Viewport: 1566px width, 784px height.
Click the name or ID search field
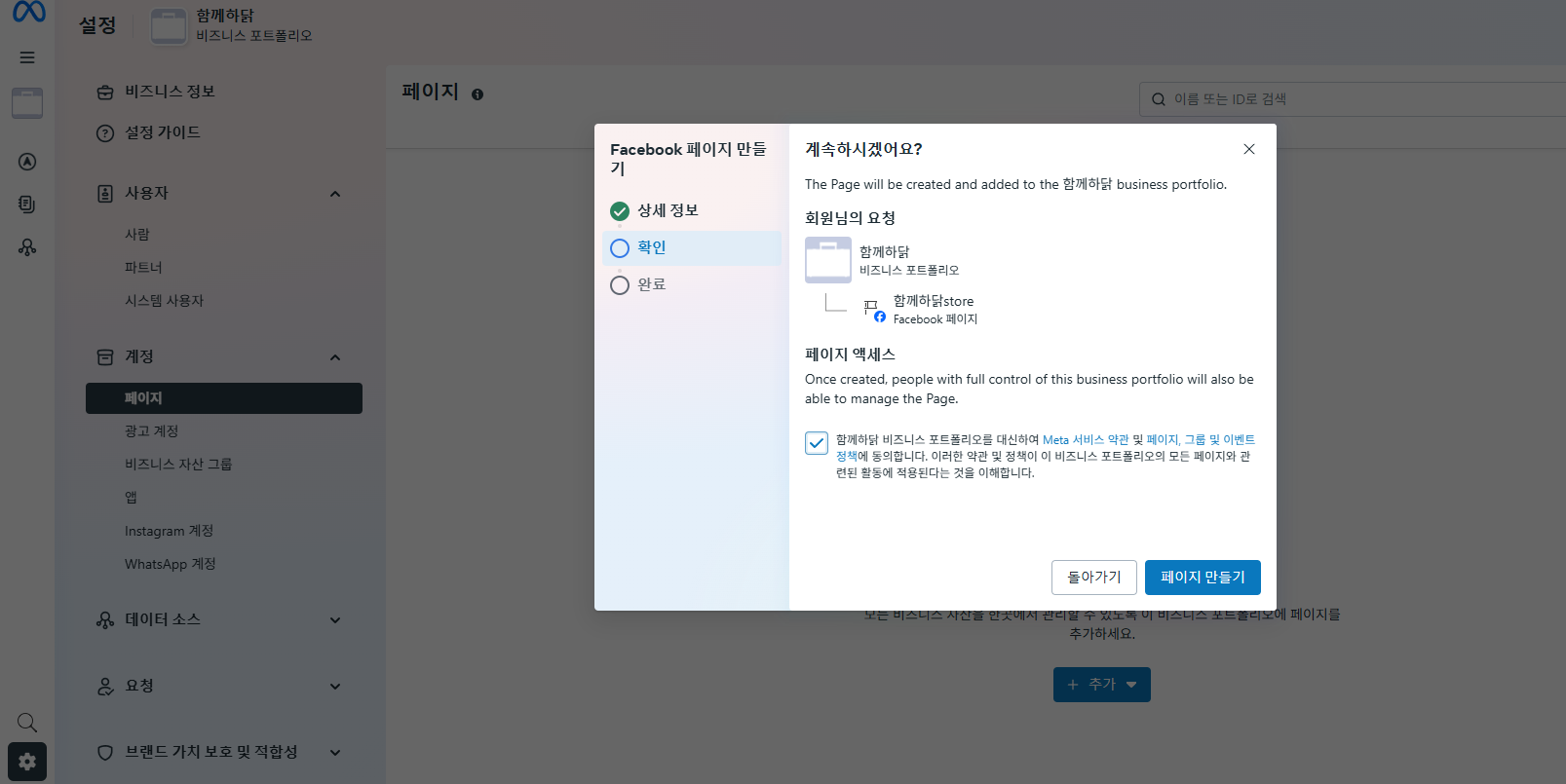(1353, 99)
